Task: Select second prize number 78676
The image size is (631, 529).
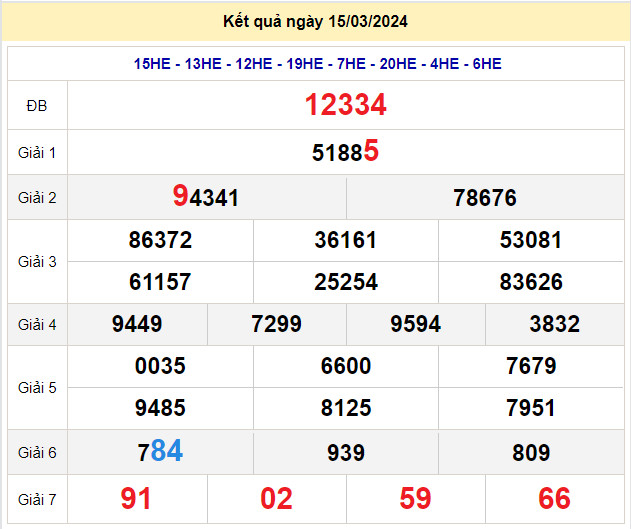Action: [x=485, y=198]
